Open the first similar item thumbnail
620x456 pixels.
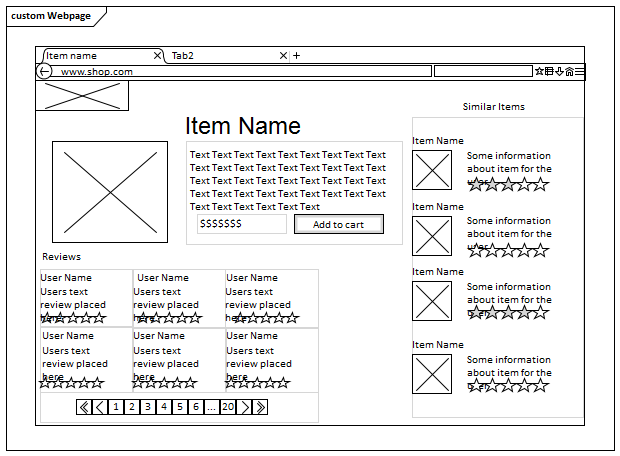(432, 170)
